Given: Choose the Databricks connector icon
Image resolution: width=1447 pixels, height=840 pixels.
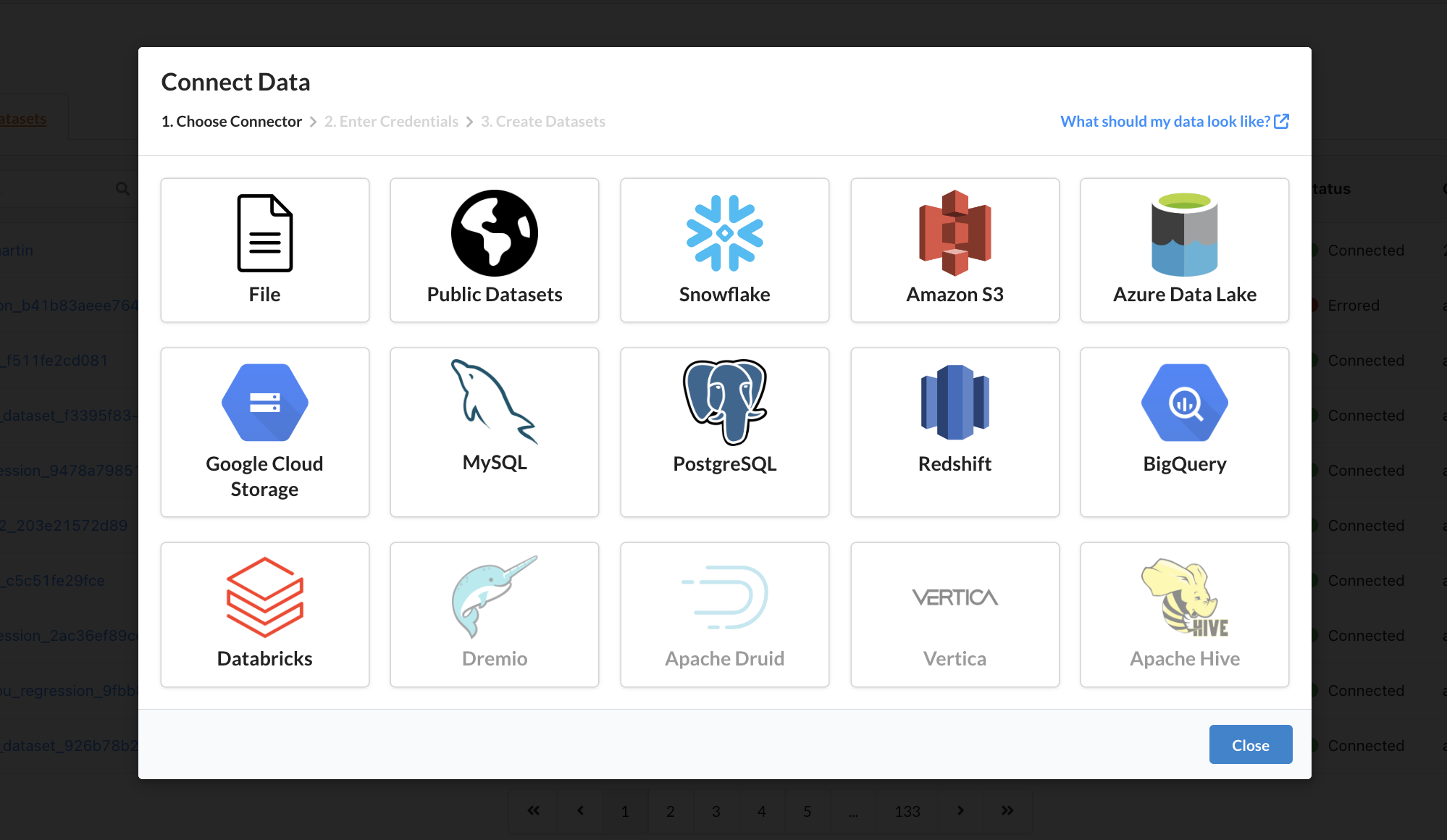Looking at the screenshot, I should coord(265,597).
